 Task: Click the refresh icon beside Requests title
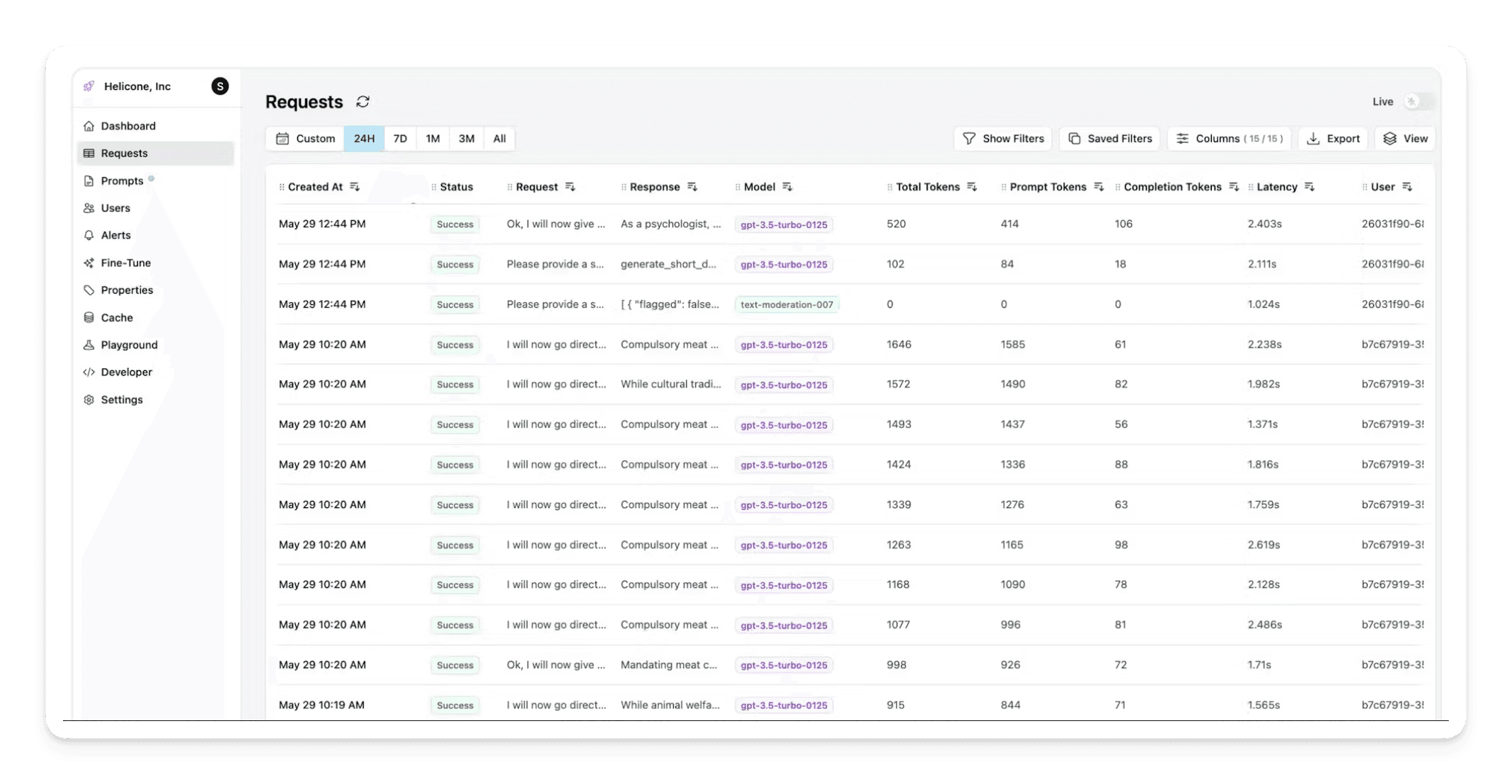[x=363, y=102]
